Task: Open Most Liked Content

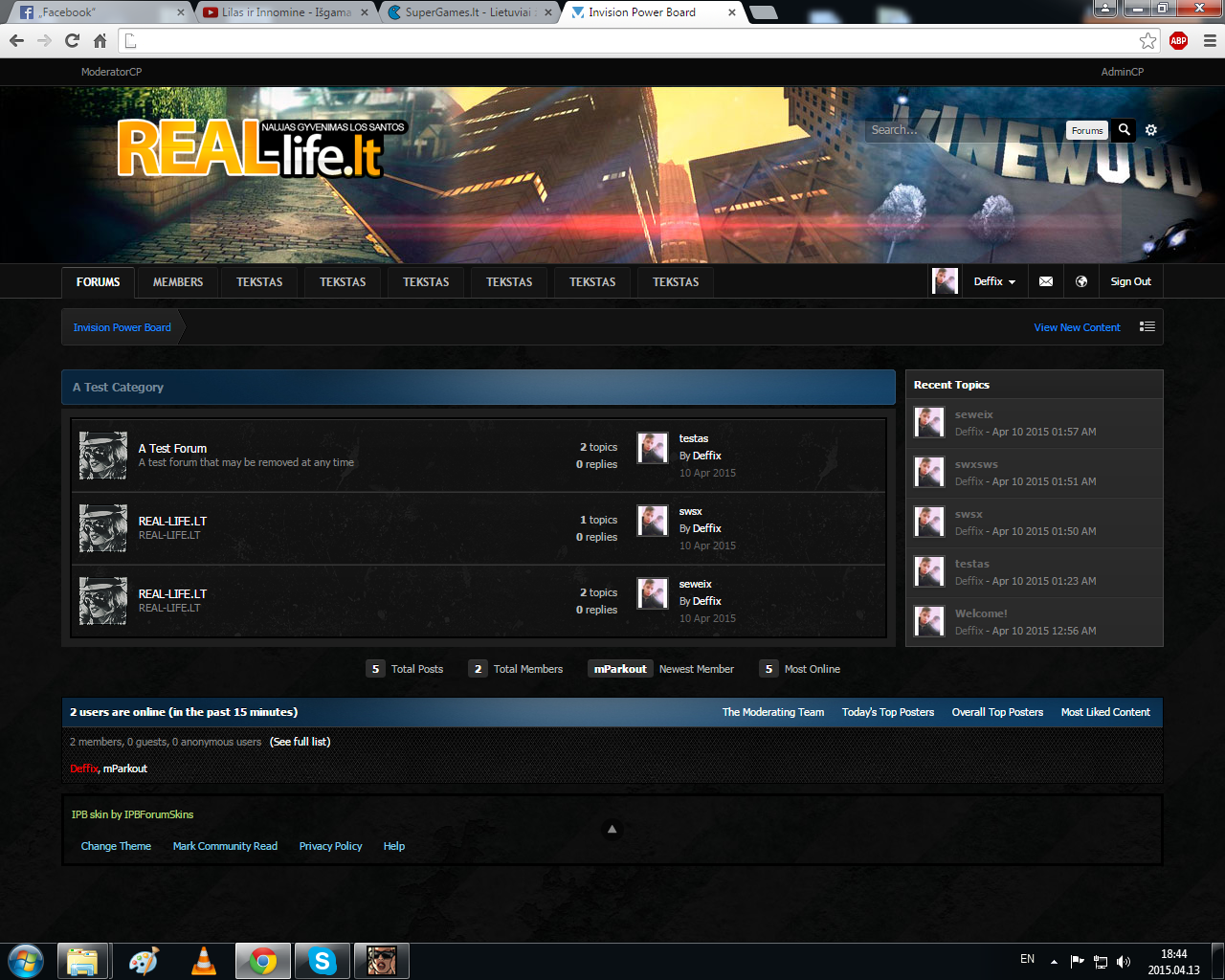Action: pyautogui.click(x=1105, y=712)
